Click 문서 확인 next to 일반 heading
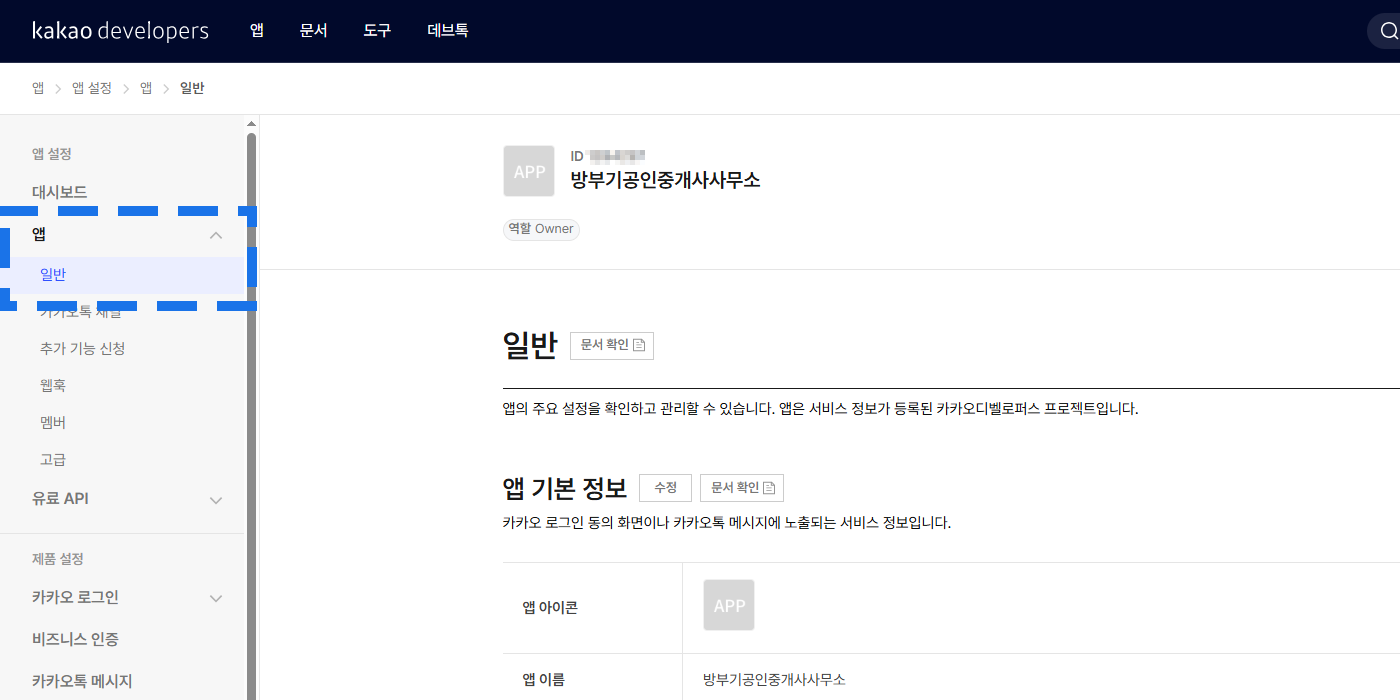Viewport: 1400px width, 700px height. (x=612, y=345)
